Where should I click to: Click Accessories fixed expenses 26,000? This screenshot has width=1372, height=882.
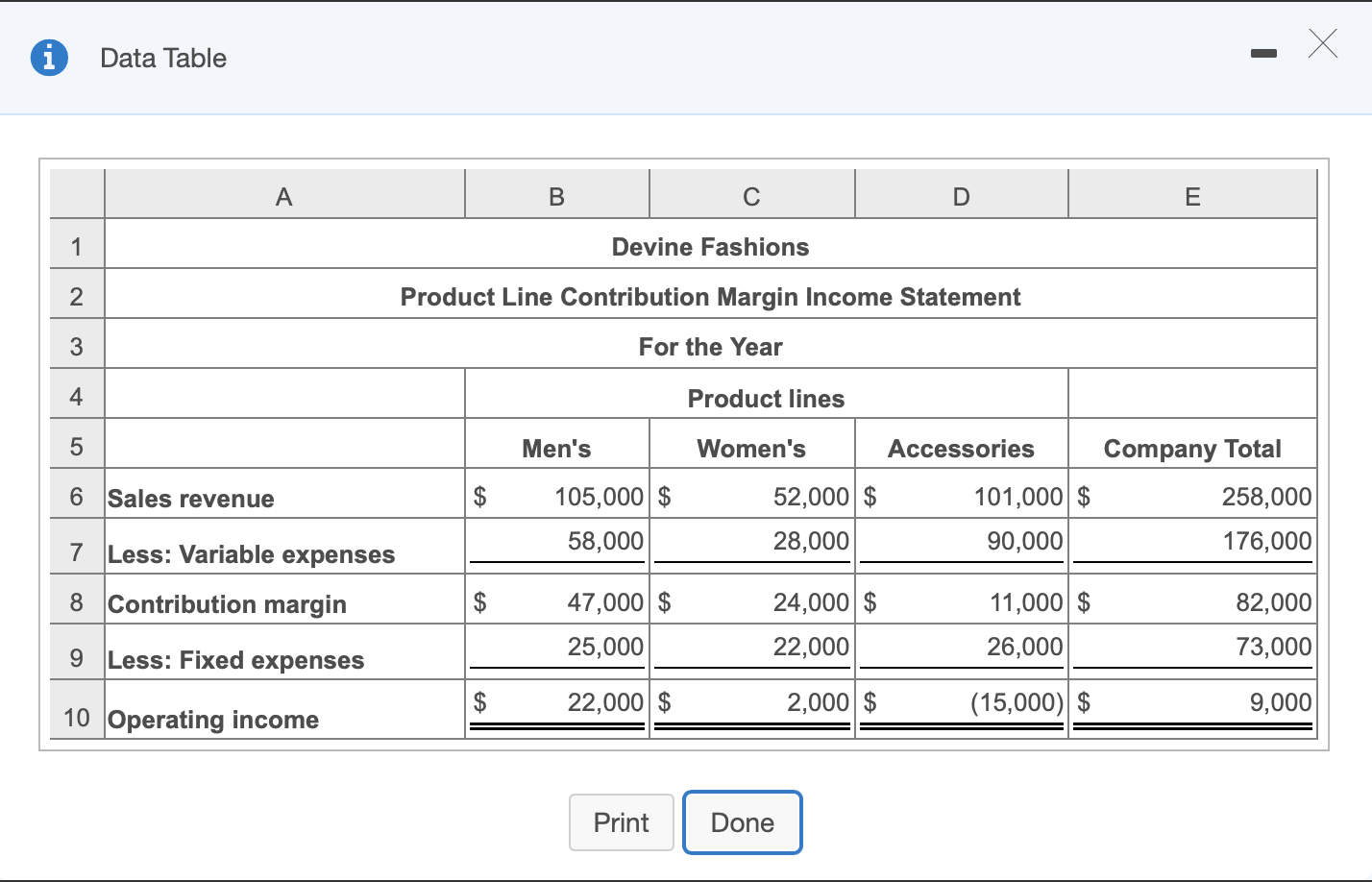point(1025,647)
